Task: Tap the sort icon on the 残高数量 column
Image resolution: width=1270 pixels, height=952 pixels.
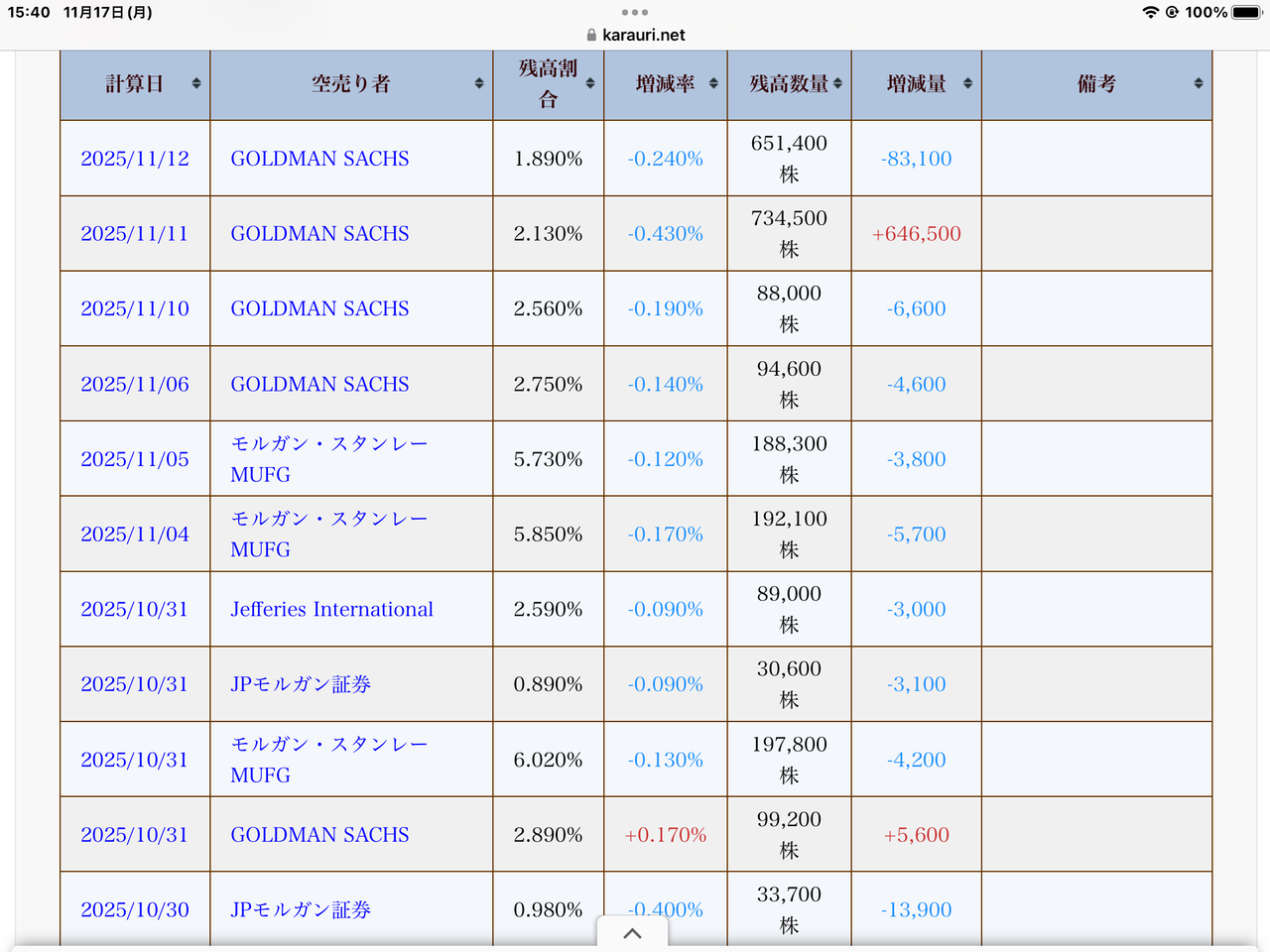Action: pyautogui.click(x=839, y=84)
